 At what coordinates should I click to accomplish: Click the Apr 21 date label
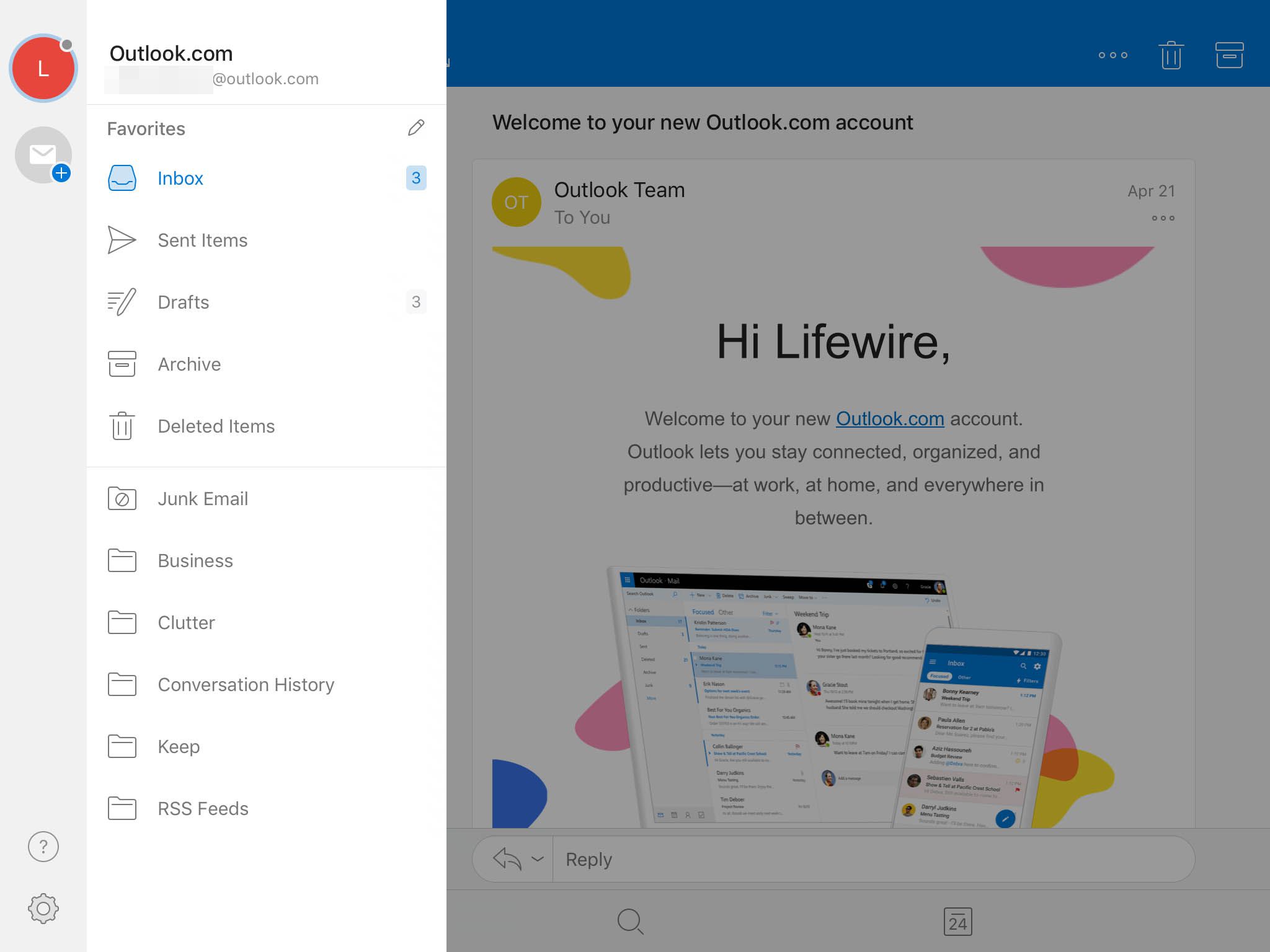point(1151,191)
